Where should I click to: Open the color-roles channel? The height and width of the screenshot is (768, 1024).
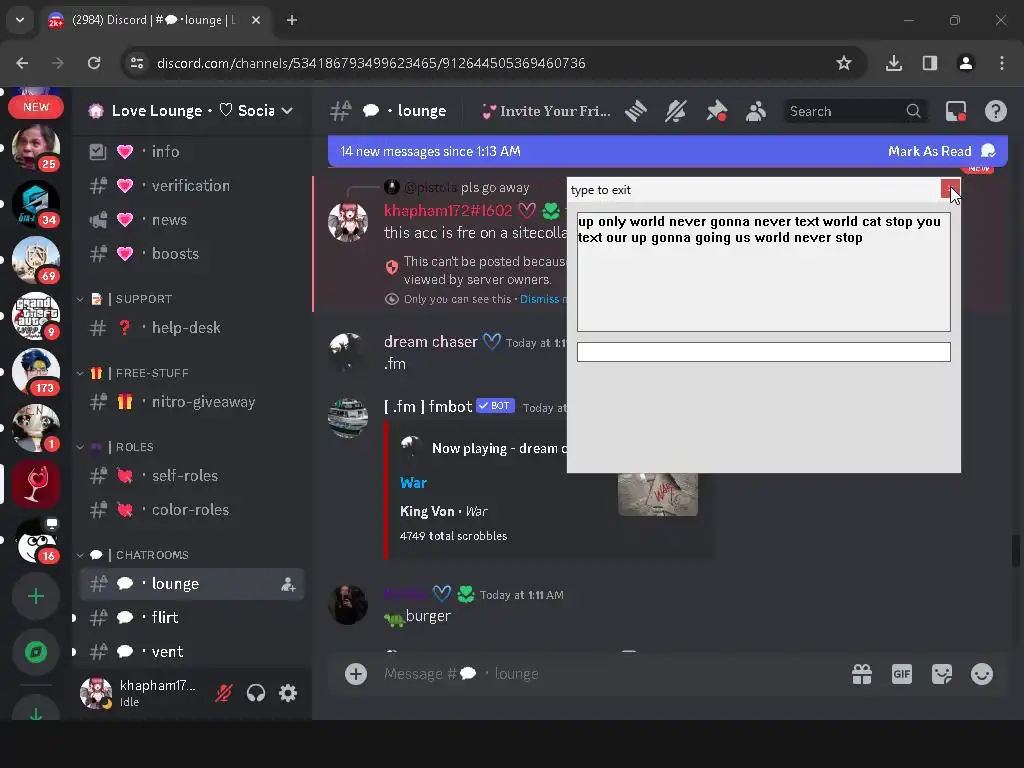click(191, 510)
